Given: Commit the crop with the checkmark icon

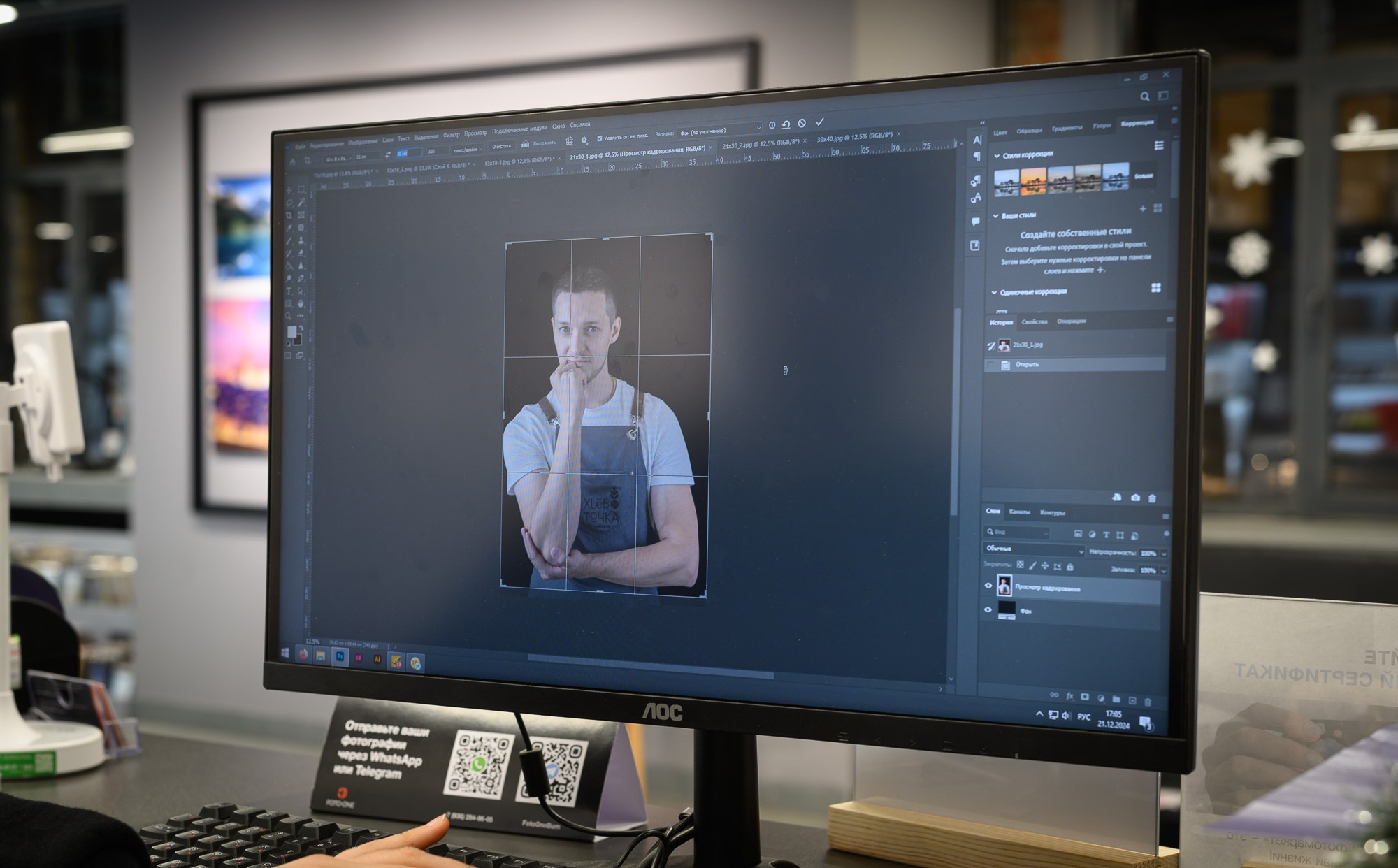Looking at the screenshot, I should [820, 122].
